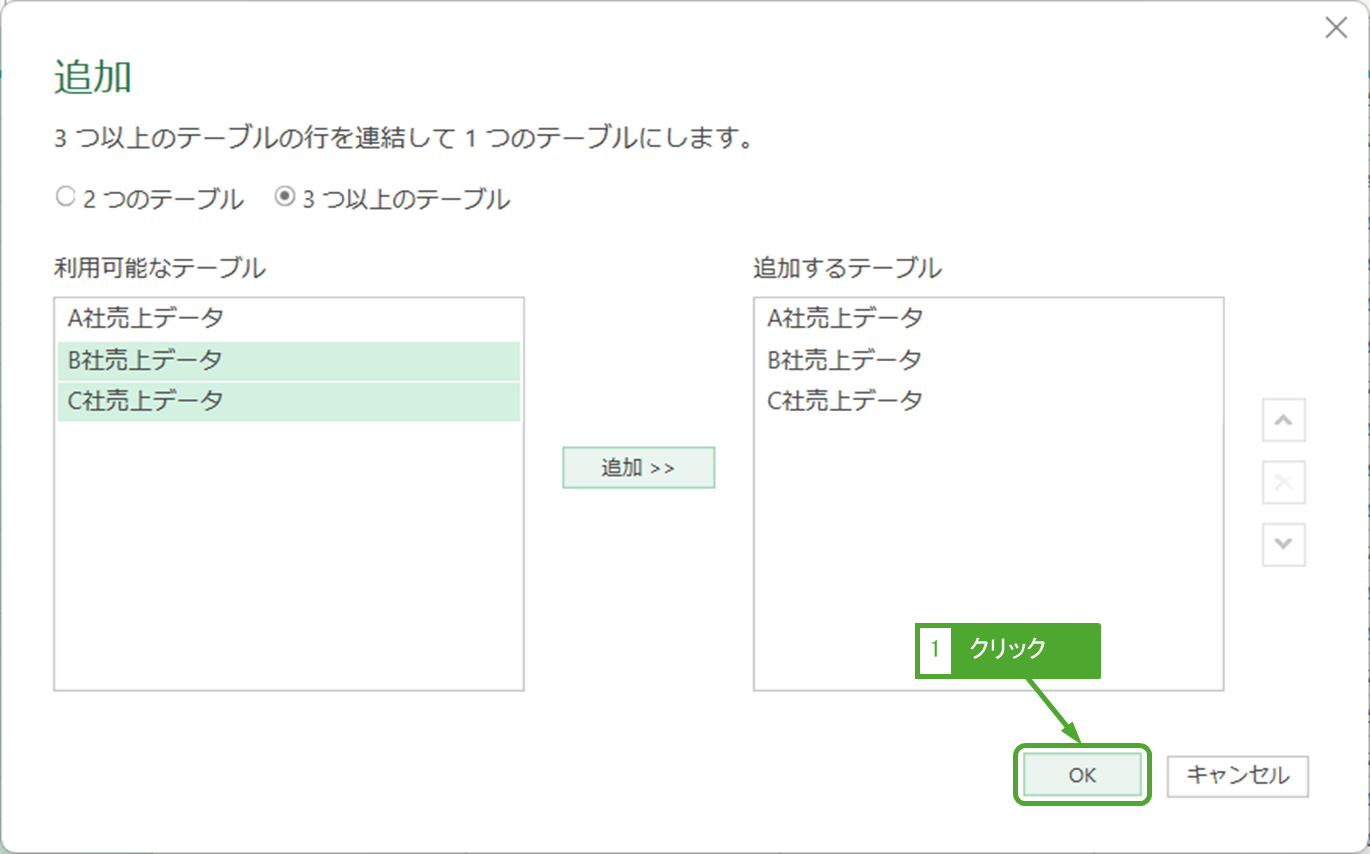Viewport: 1370px width, 854px height.
Task: Confirm with the OK button
Action: (x=1082, y=775)
